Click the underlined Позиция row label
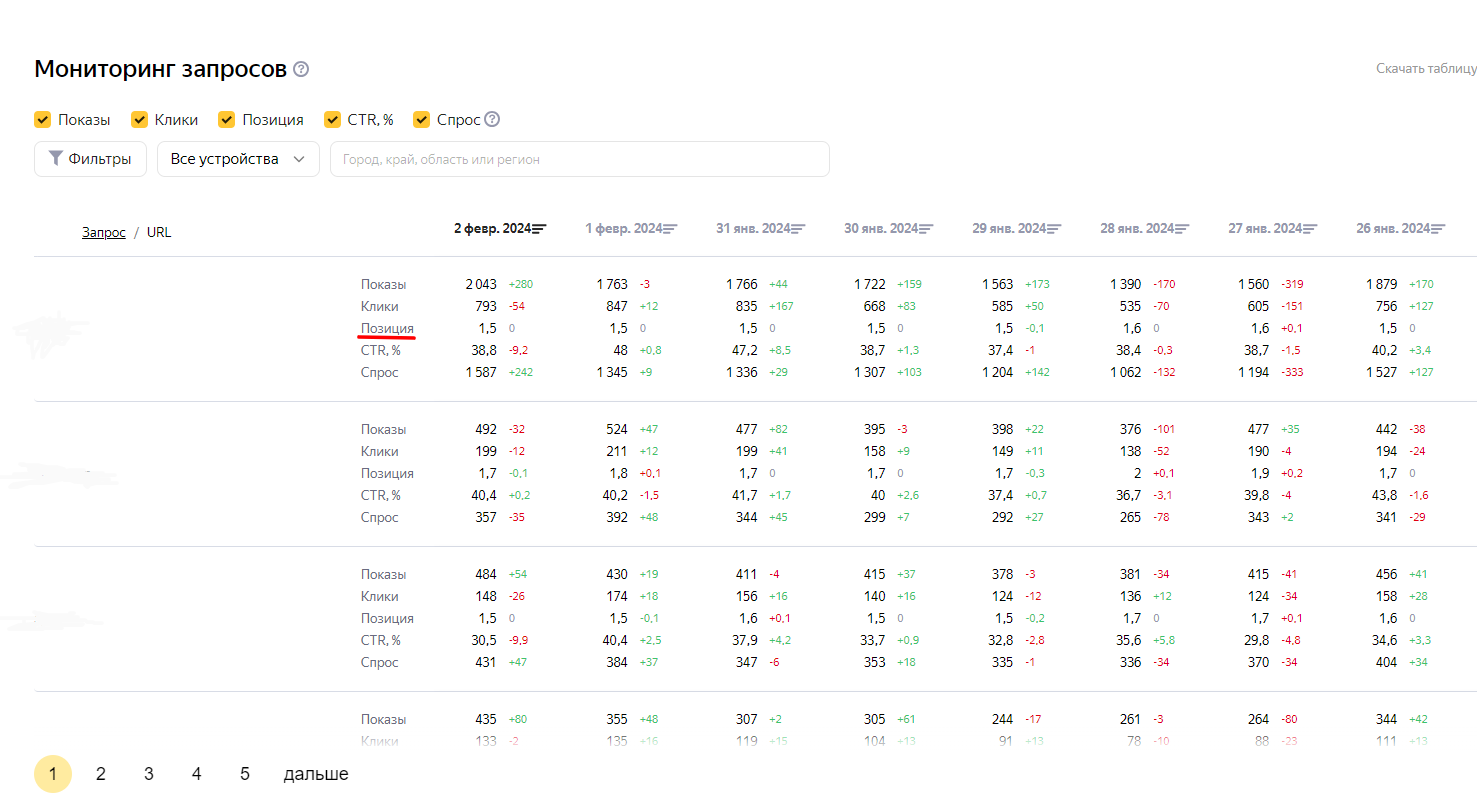Screen dimensions: 1477x798 (387, 329)
